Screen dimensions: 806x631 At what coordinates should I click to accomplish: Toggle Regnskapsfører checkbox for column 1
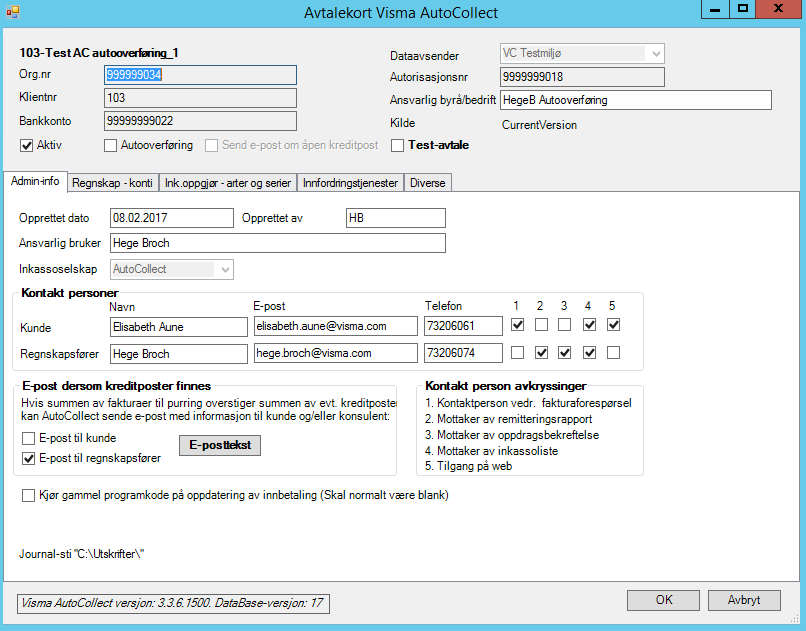click(x=518, y=352)
